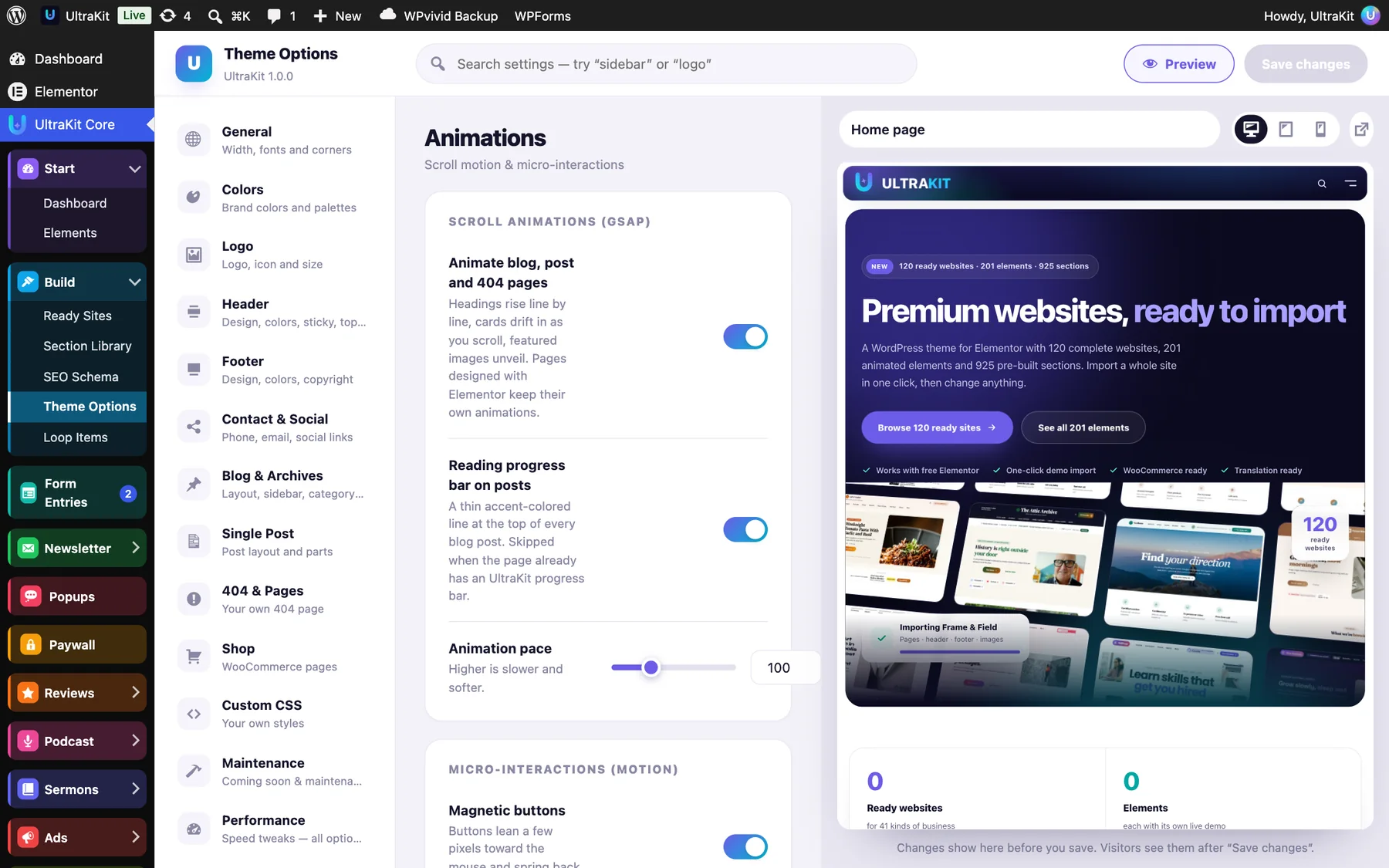Select the Contact & Social share icon
Viewport: 1389px width, 868px height.
[193, 427]
